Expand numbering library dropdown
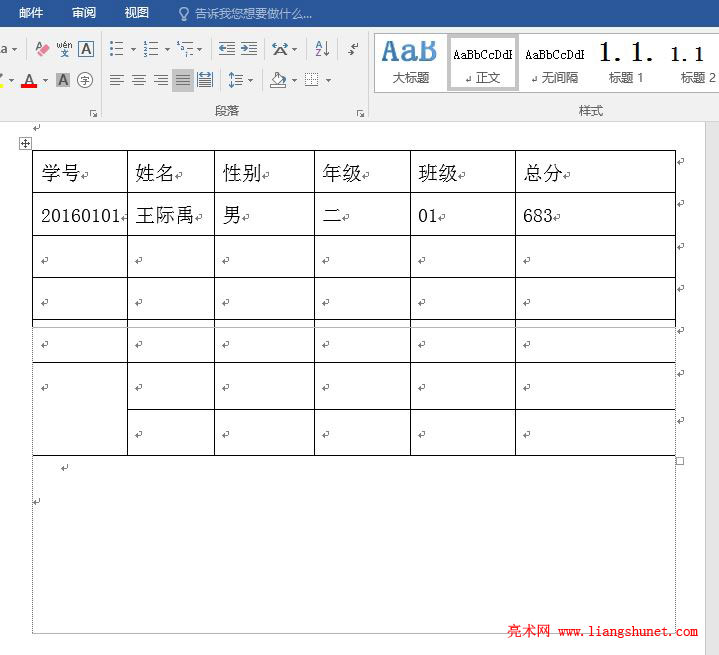Image resolution: width=719 pixels, height=655 pixels. click(167, 49)
